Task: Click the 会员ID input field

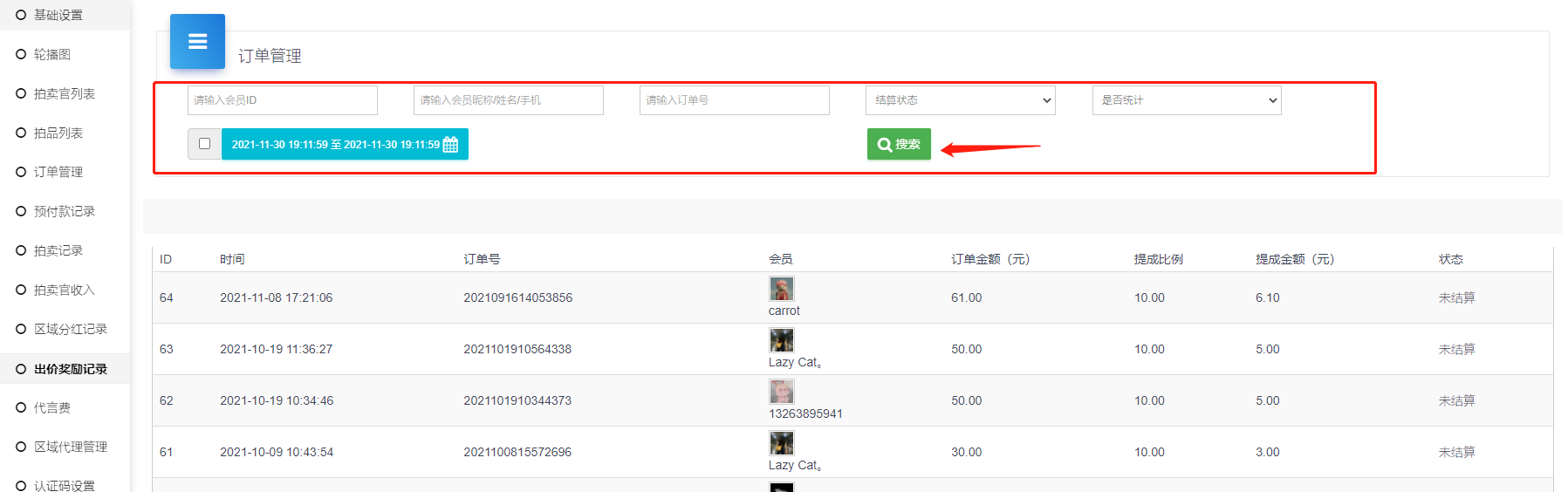Action: tap(283, 100)
